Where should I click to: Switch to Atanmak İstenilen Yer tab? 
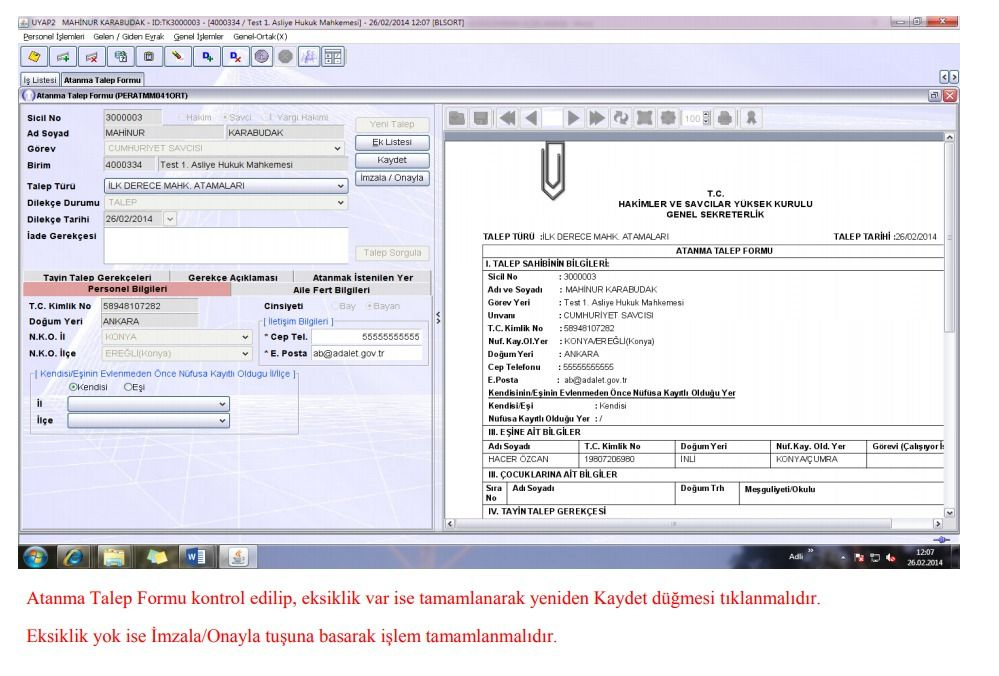point(363,277)
